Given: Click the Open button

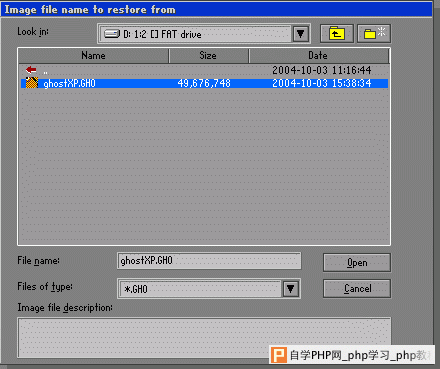Looking at the screenshot, I should click(357, 263).
